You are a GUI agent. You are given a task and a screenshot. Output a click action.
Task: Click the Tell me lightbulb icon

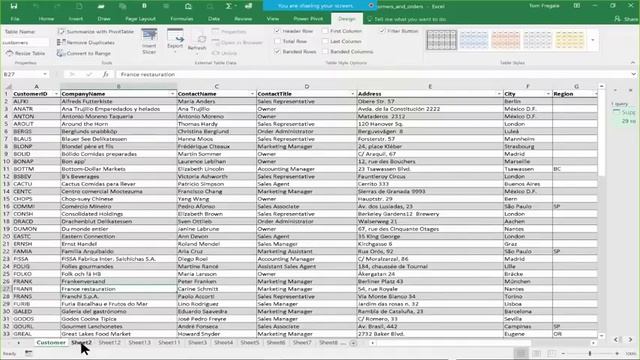(370, 19)
